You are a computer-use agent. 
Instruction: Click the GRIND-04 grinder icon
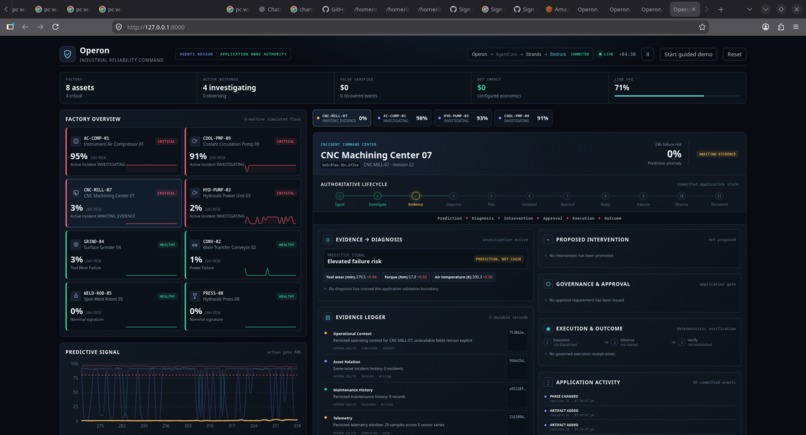pyautogui.click(x=76, y=244)
